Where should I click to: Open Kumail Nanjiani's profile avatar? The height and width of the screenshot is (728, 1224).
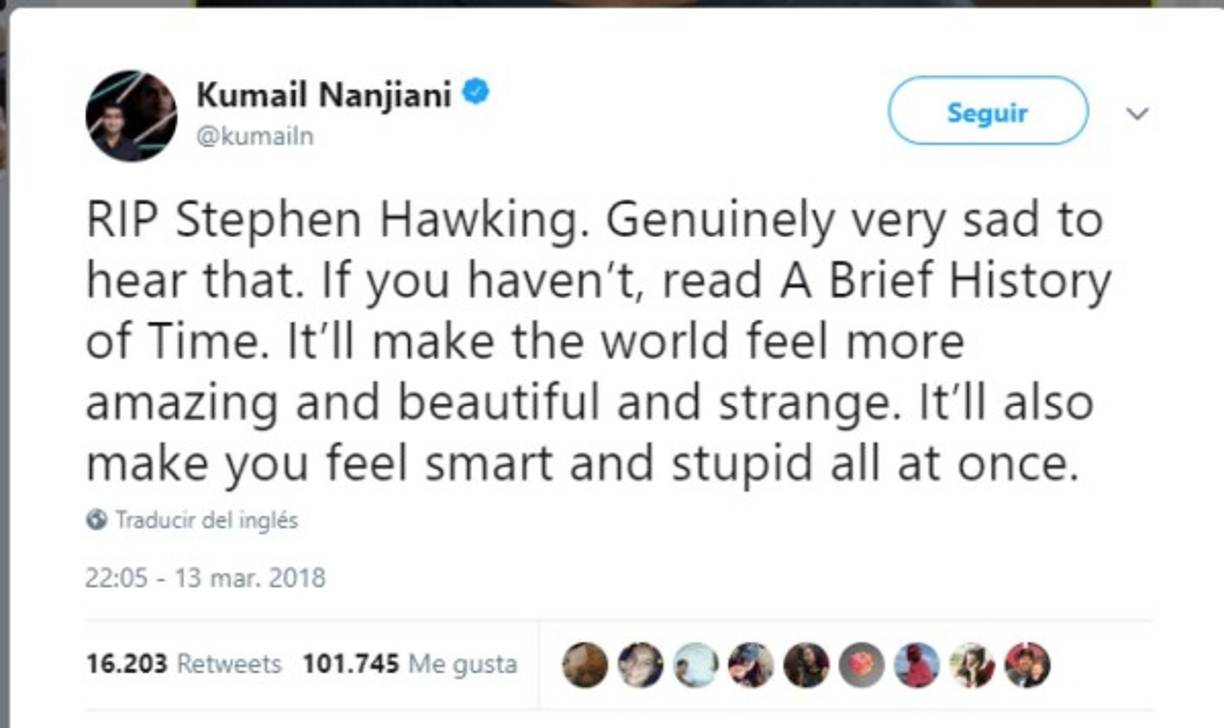click(131, 113)
